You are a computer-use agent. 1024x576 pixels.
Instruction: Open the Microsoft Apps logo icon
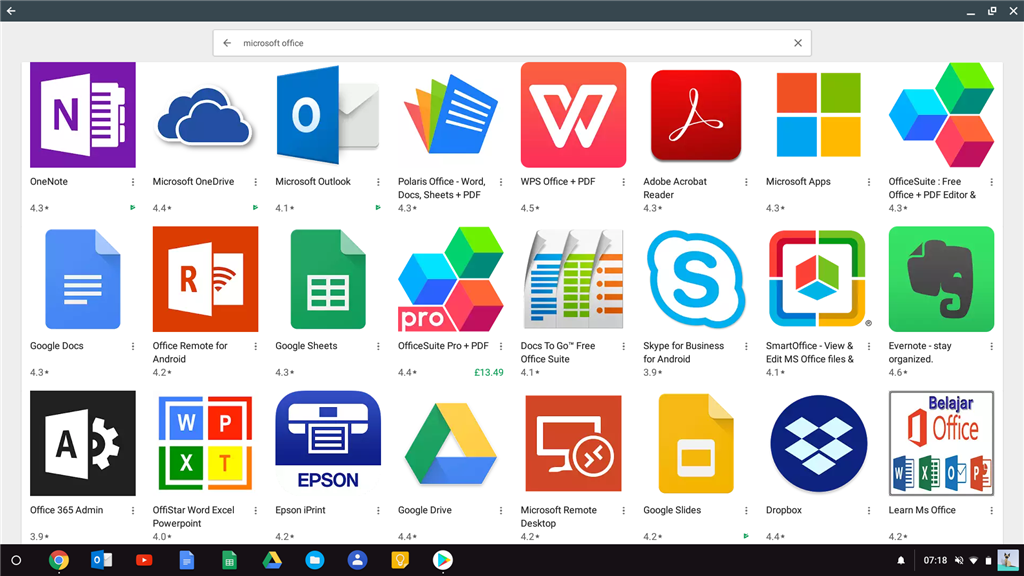[818, 115]
